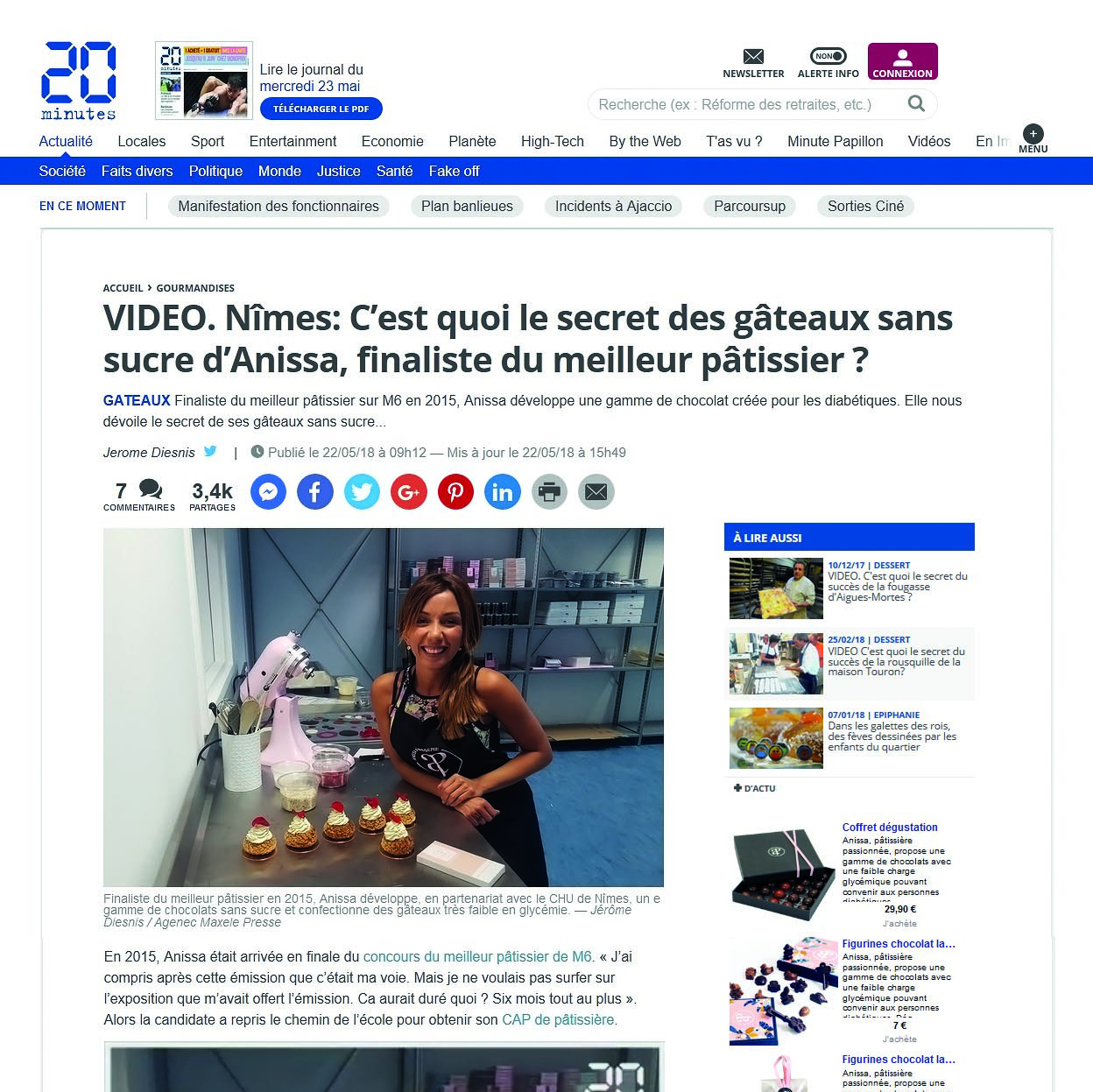1093x1092 pixels.
Task: Share article on Facebook icon
Action: 315,492
